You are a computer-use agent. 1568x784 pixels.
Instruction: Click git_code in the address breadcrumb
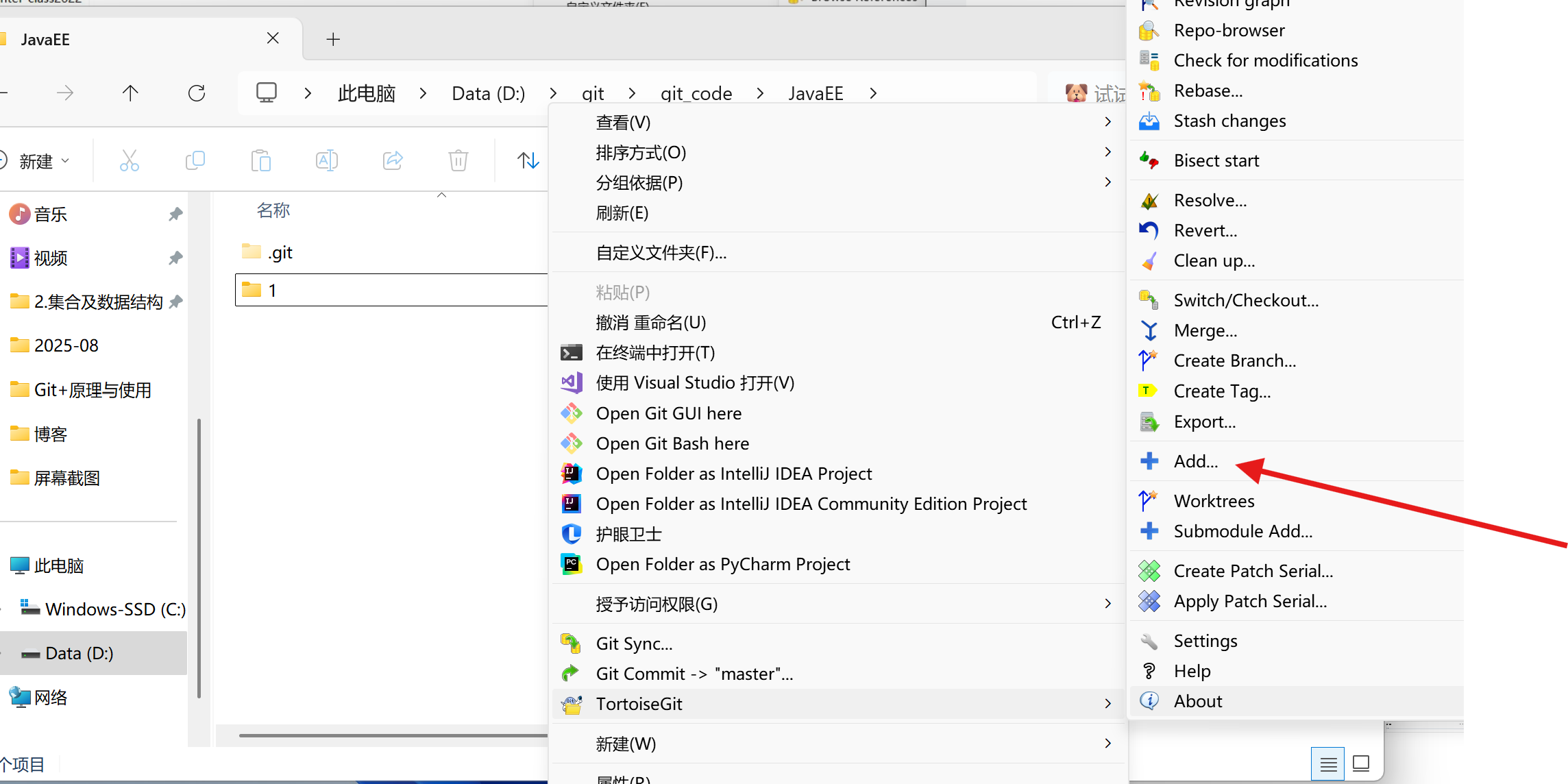pyautogui.click(x=696, y=93)
